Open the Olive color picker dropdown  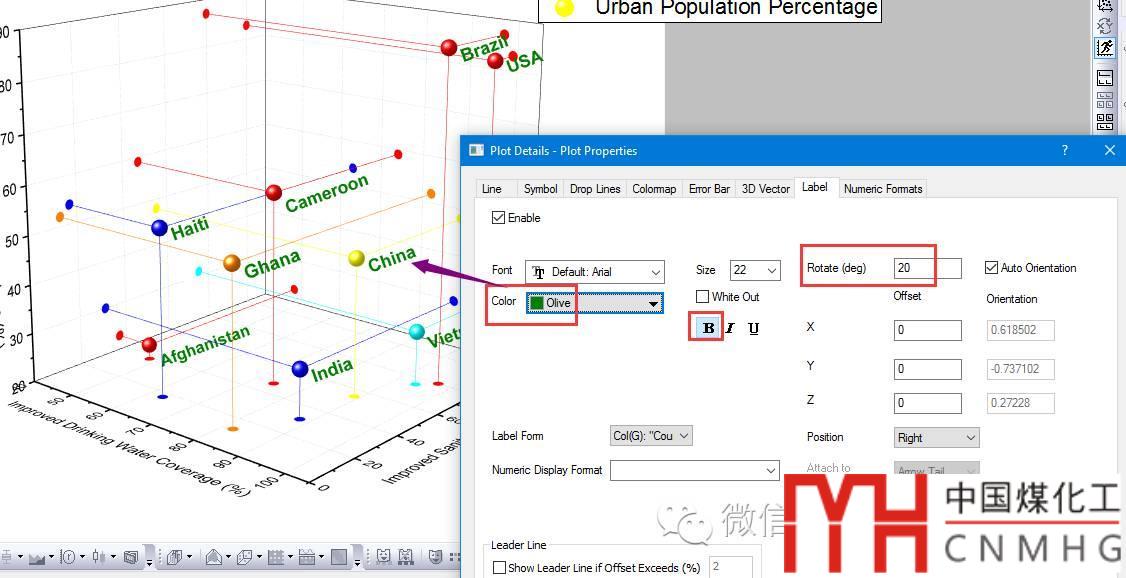point(594,303)
